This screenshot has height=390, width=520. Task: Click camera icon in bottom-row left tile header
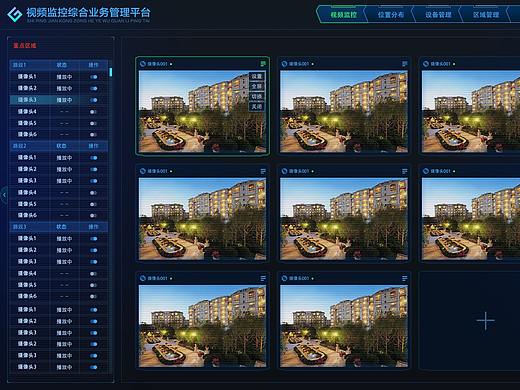pos(143,278)
